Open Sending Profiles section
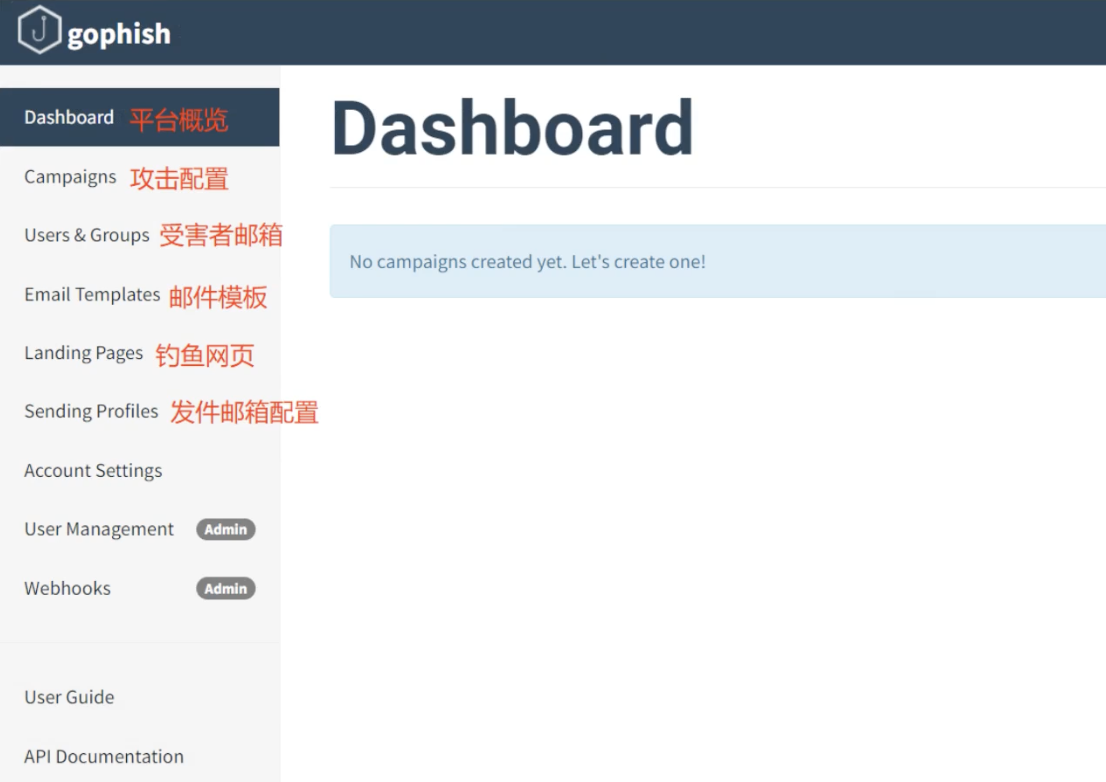This screenshot has width=1106, height=782. click(91, 411)
